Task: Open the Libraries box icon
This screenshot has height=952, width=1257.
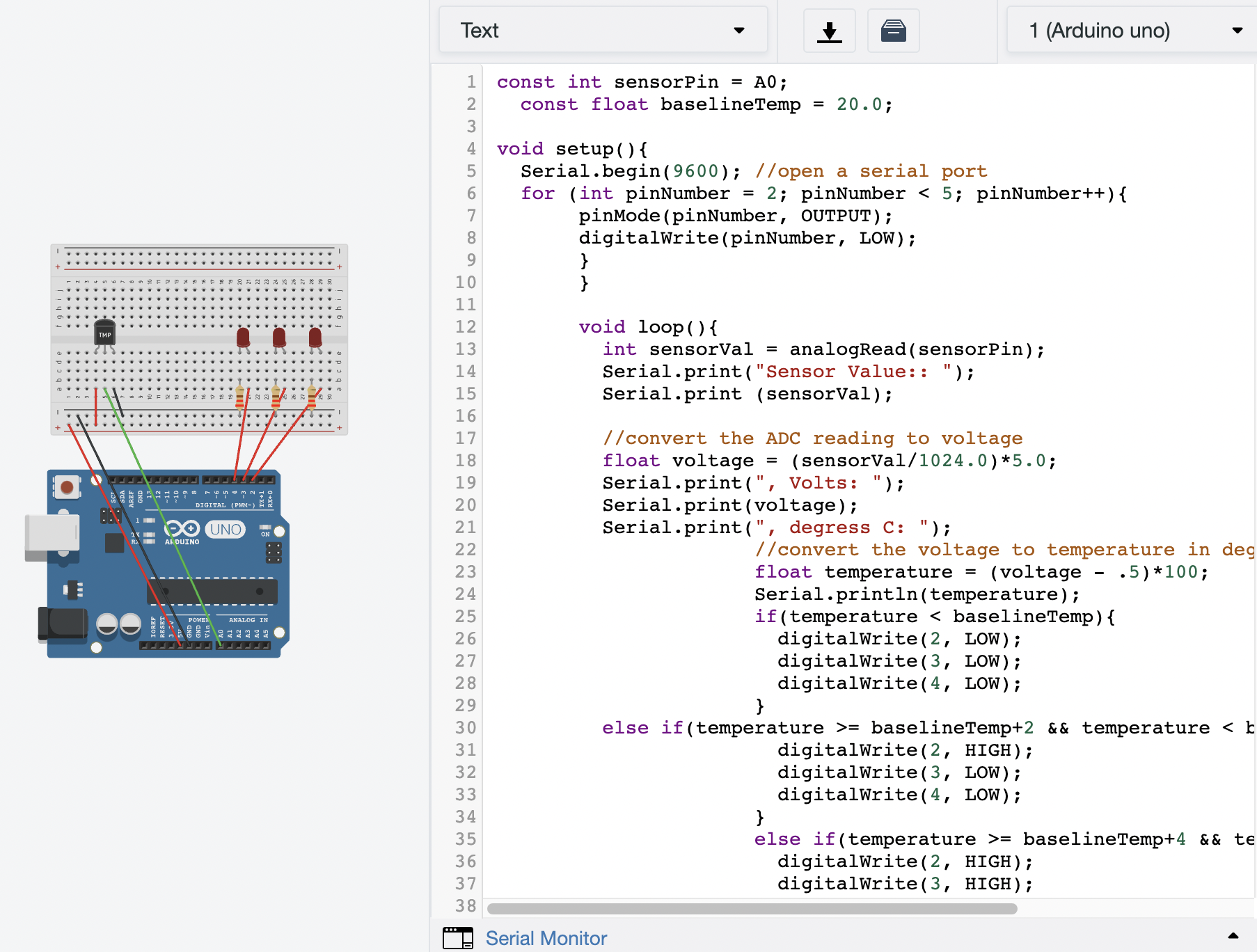Action: coord(893,31)
